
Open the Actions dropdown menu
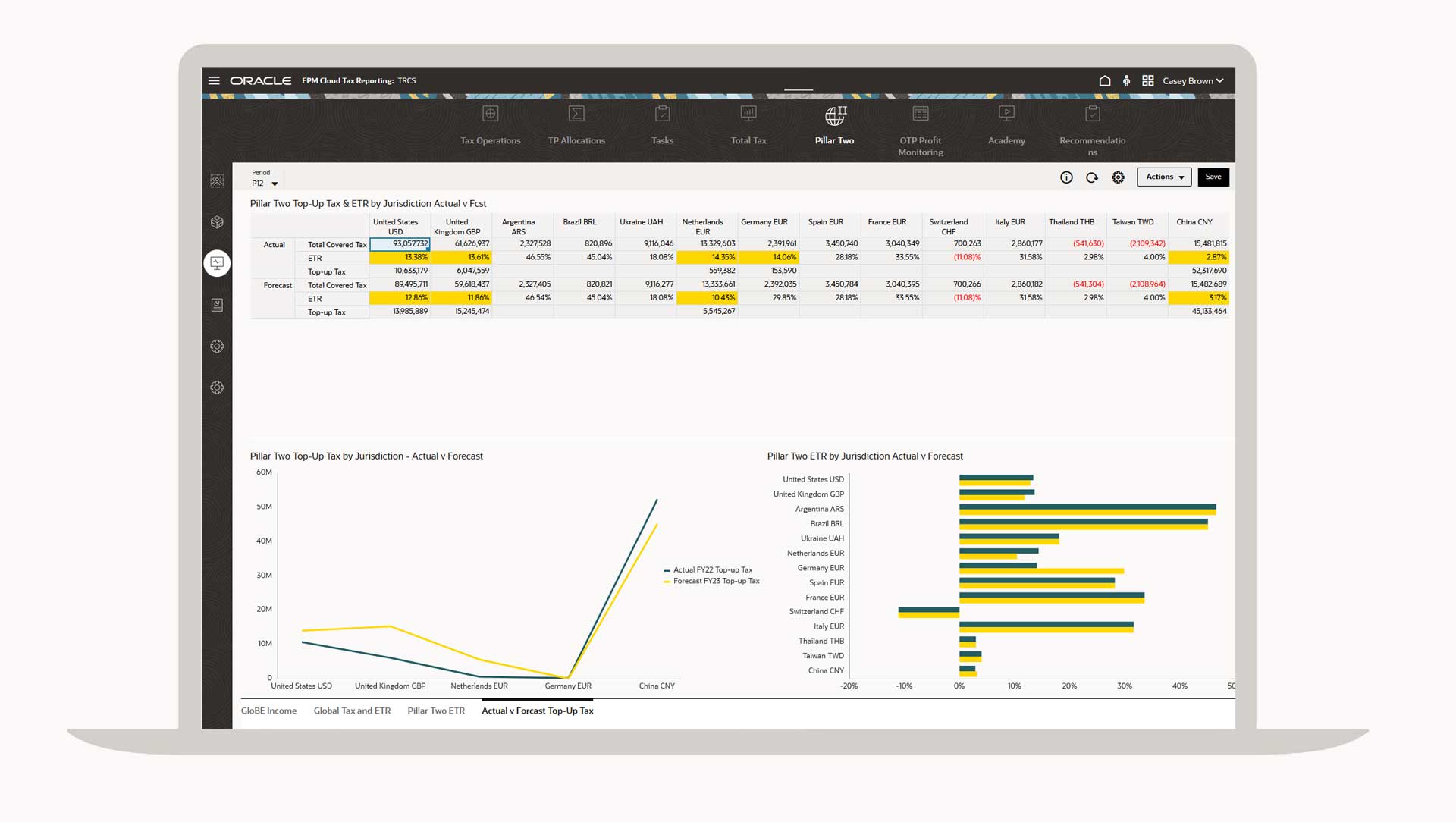click(x=1164, y=177)
